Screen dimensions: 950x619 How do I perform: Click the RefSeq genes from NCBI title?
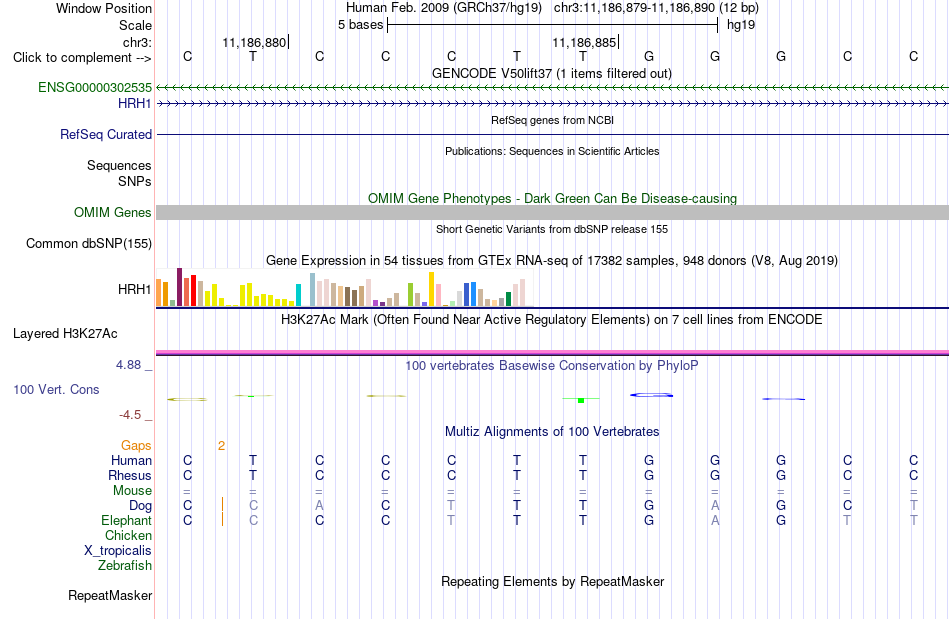pos(552,120)
